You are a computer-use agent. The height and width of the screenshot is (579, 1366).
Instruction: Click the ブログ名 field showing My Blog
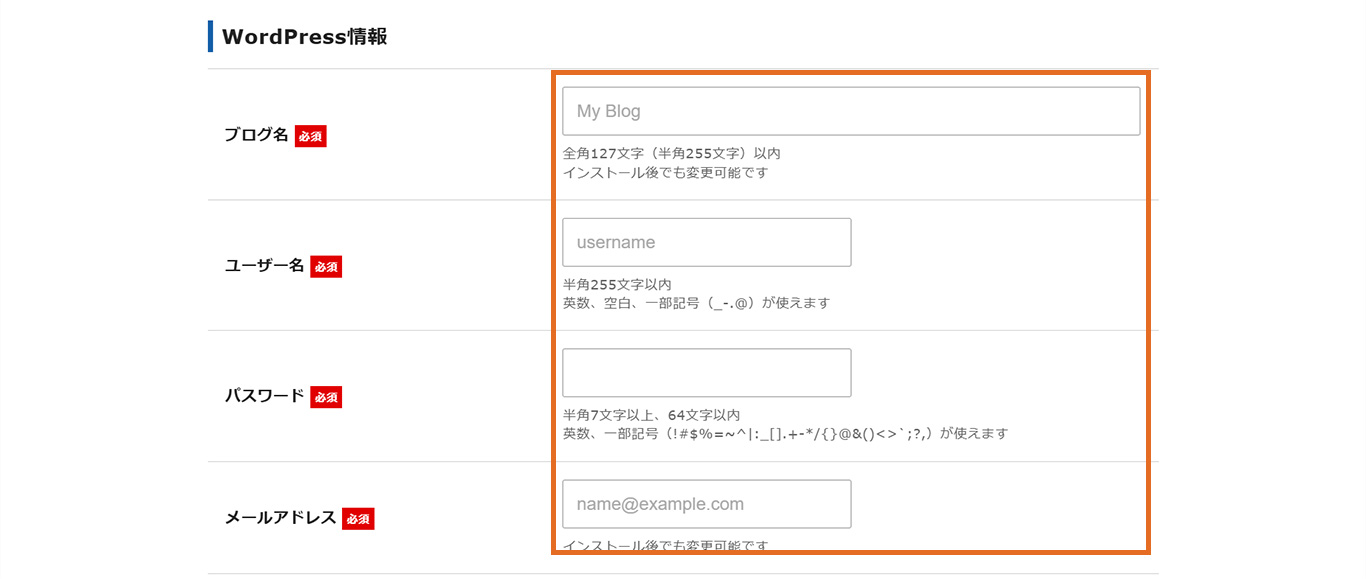tap(851, 111)
